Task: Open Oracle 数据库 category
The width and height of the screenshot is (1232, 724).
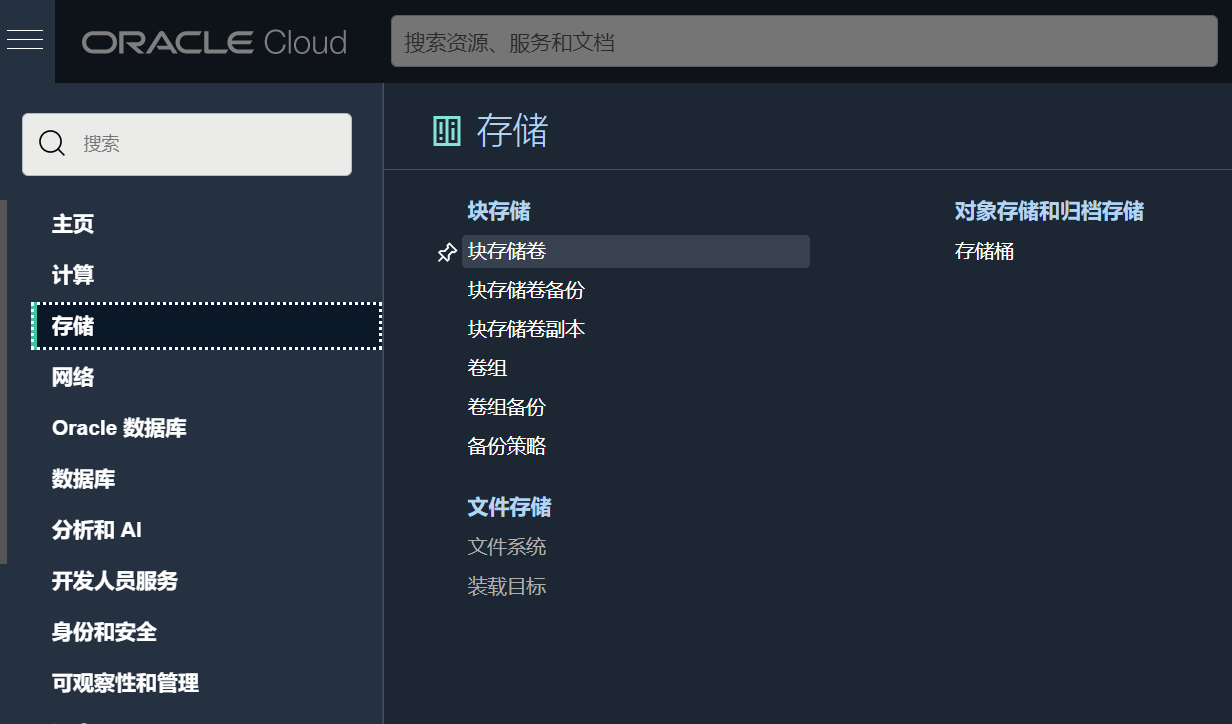Action: 119,428
